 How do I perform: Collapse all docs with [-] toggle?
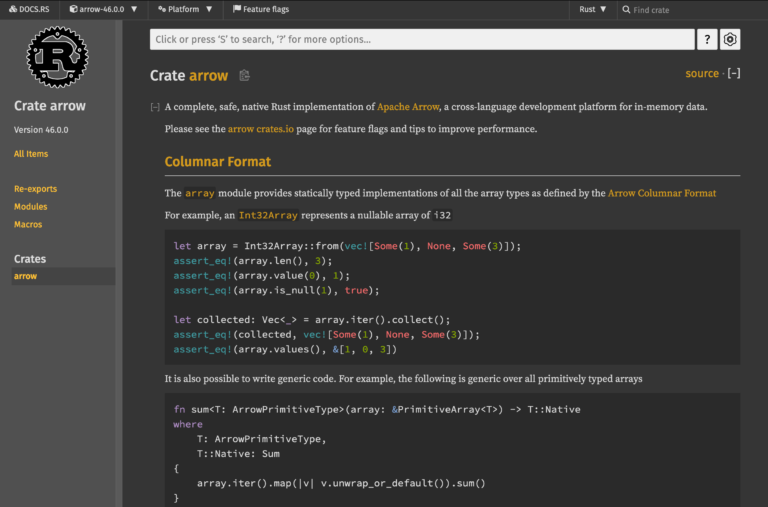[x=734, y=73]
